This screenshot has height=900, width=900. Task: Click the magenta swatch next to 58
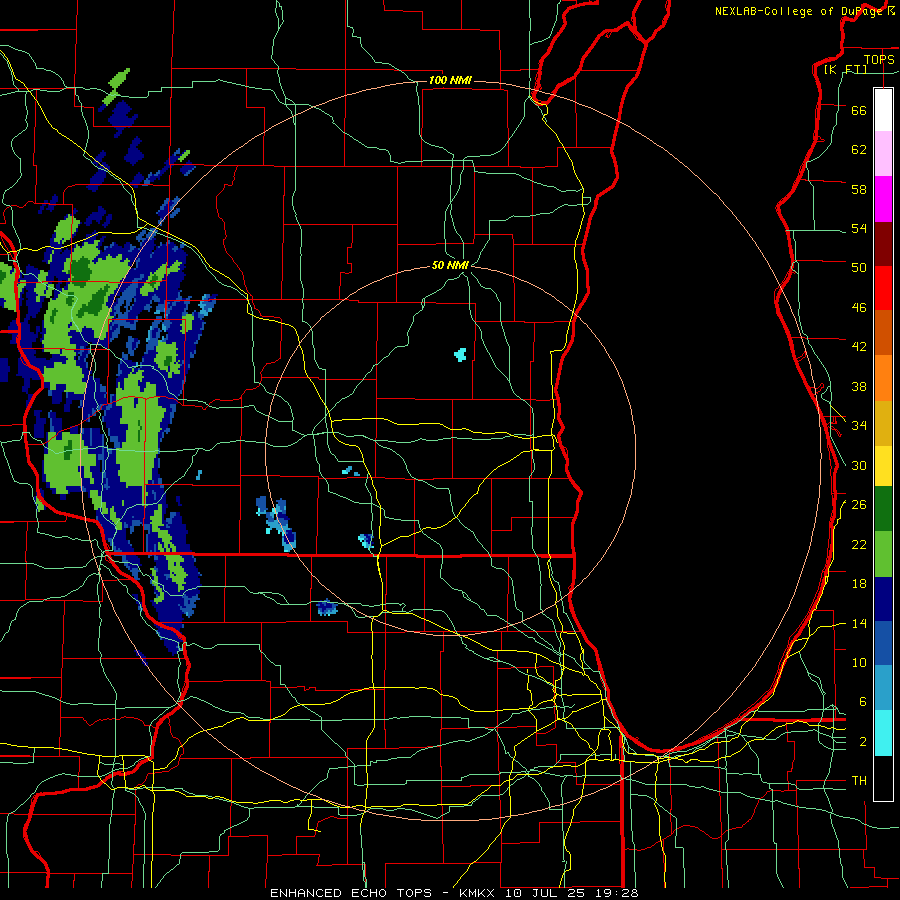click(883, 199)
